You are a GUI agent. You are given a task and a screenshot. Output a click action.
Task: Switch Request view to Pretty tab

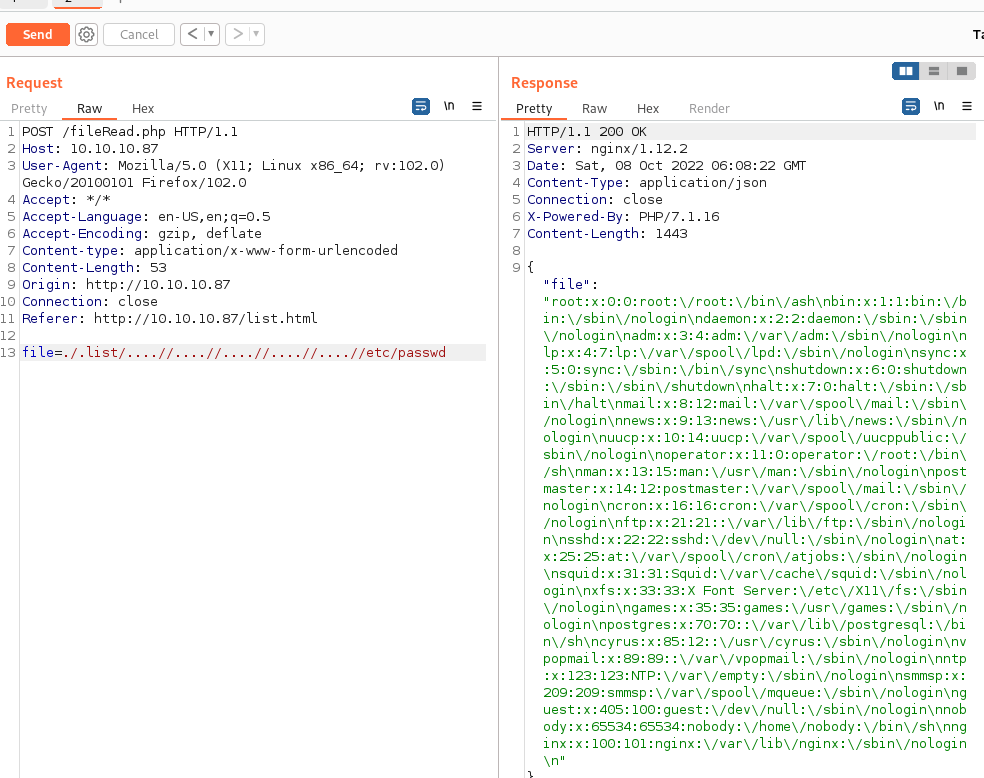pos(29,109)
